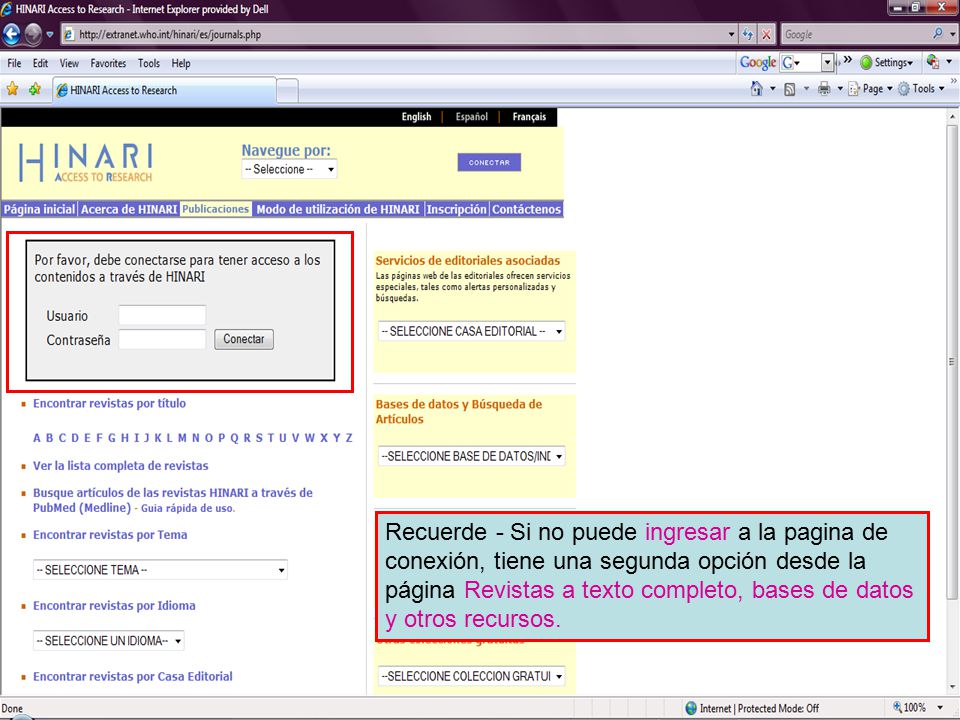The height and width of the screenshot is (720, 960).
Task: Open the Acerca de HINARI nav tab
Action: 129,209
